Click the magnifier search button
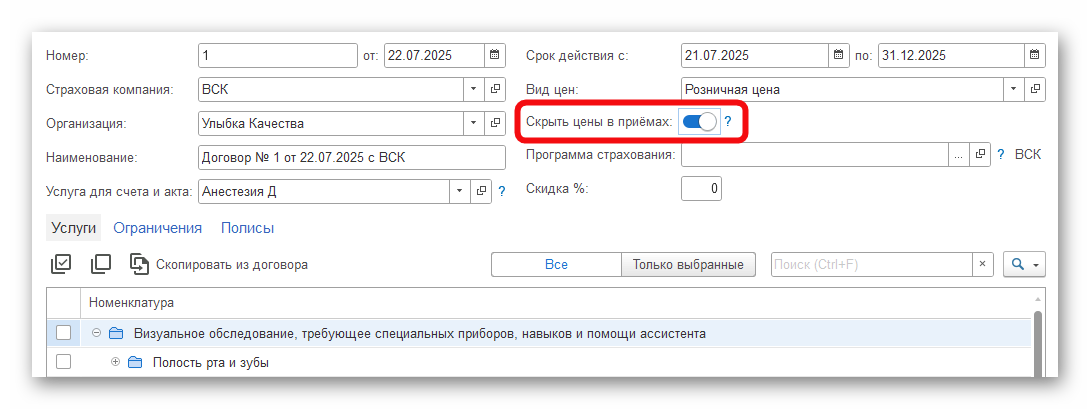 (1018, 264)
